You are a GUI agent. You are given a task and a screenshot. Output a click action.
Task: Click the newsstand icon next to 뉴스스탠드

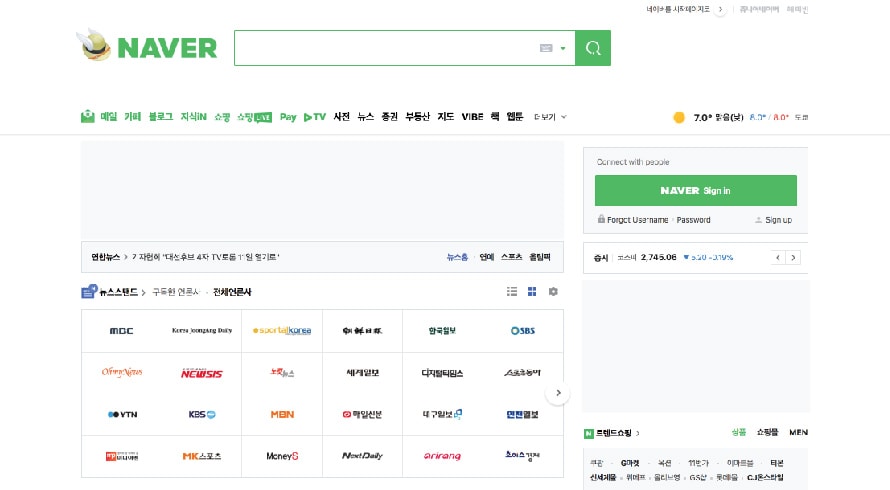tap(89, 291)
